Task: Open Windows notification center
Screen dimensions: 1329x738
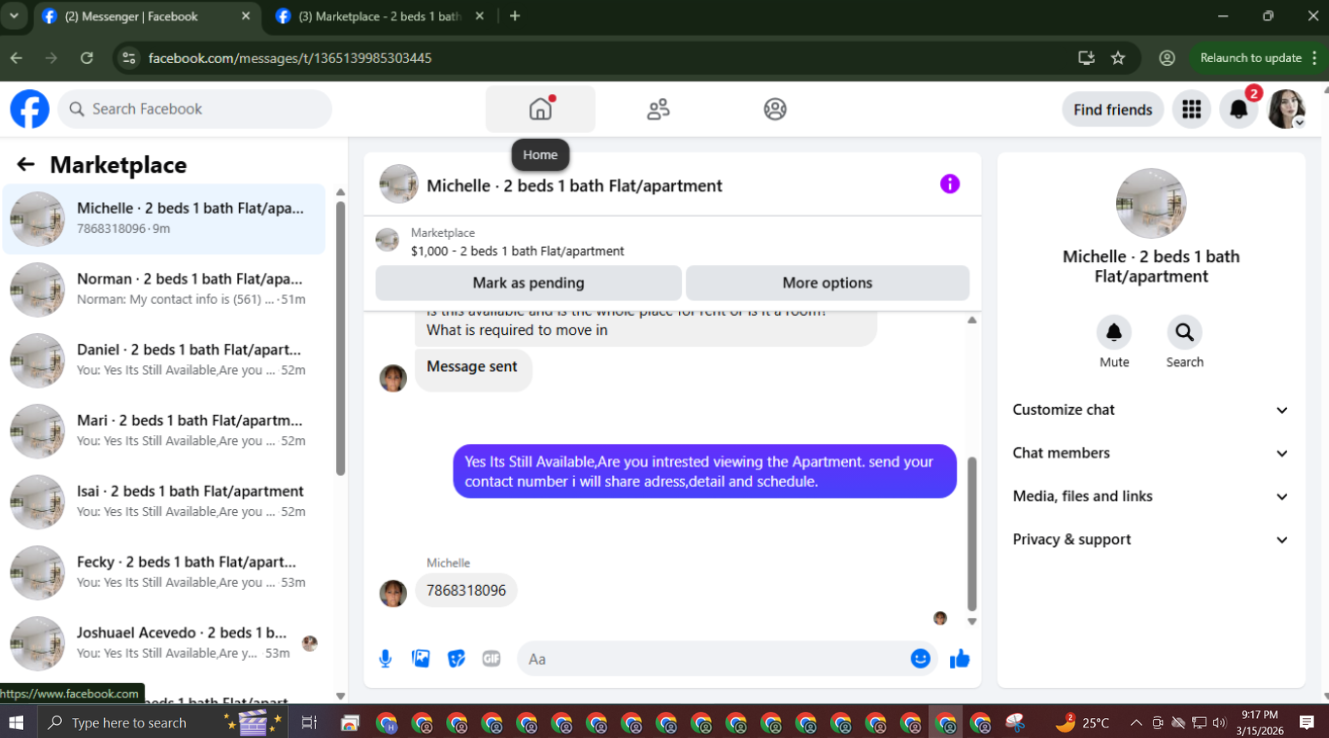Action: click(x=1307, y=722)
